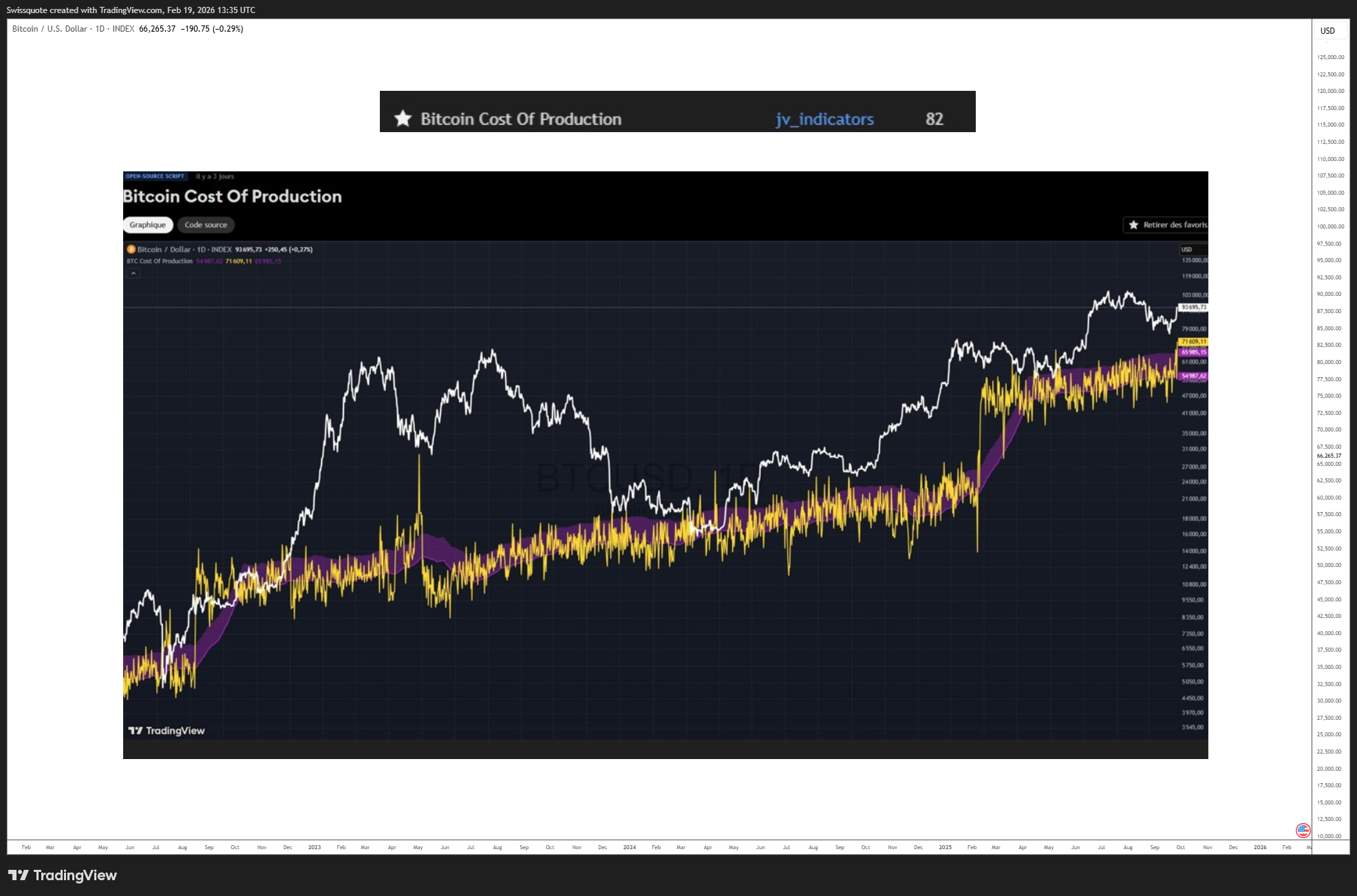Click the orange Bitcoin coin icon in embedded chart
The image size is (1357, 896).
tap(131, 249)
